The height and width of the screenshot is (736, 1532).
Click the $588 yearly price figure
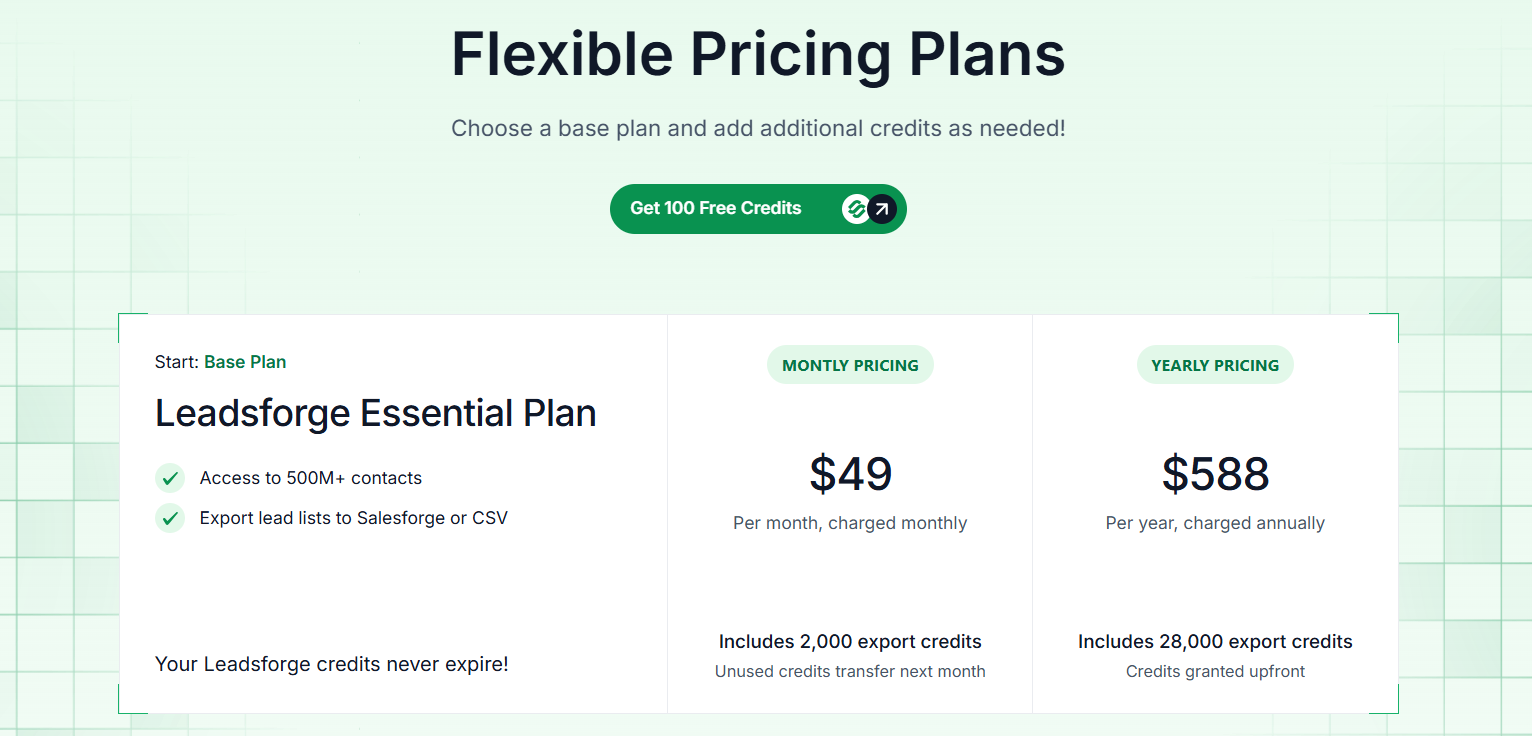(x=1215, y=474)
